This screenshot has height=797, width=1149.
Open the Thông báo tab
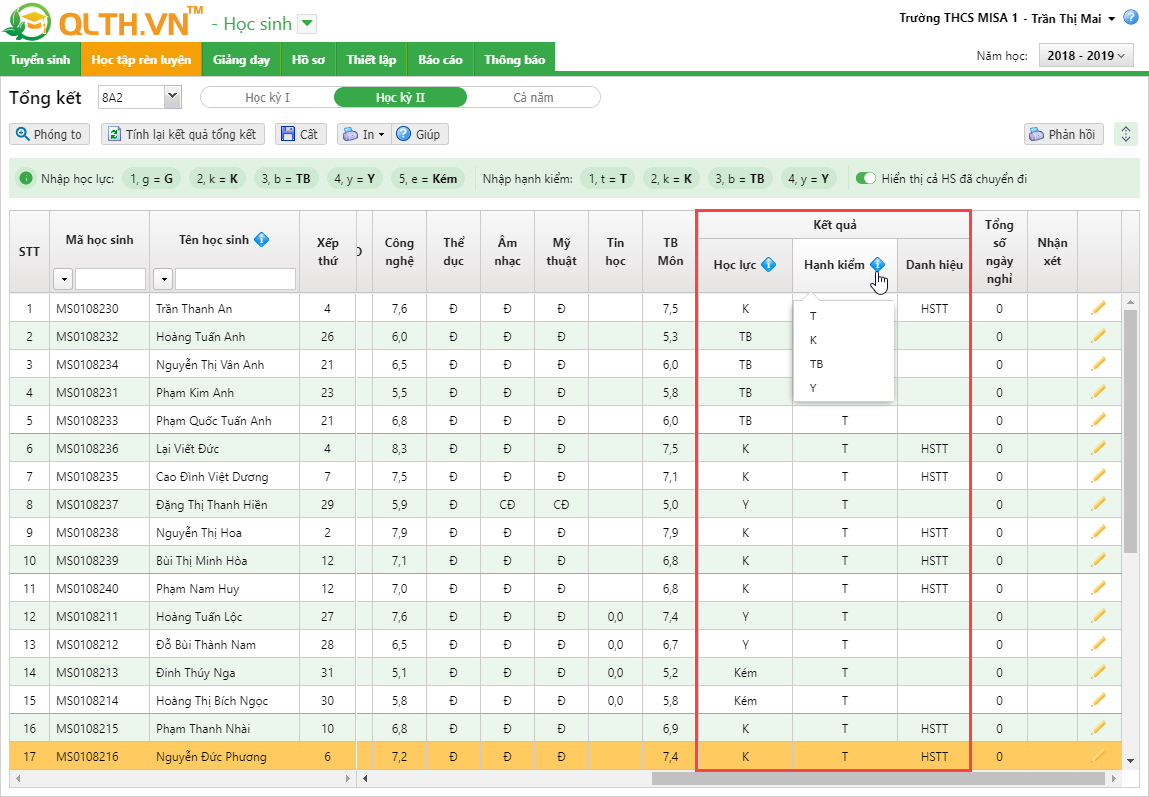tap(514, 59)
